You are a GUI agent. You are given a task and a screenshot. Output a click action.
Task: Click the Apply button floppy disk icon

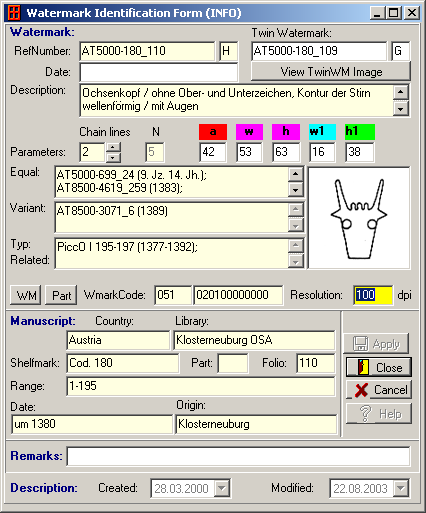[x=360, y=344]
